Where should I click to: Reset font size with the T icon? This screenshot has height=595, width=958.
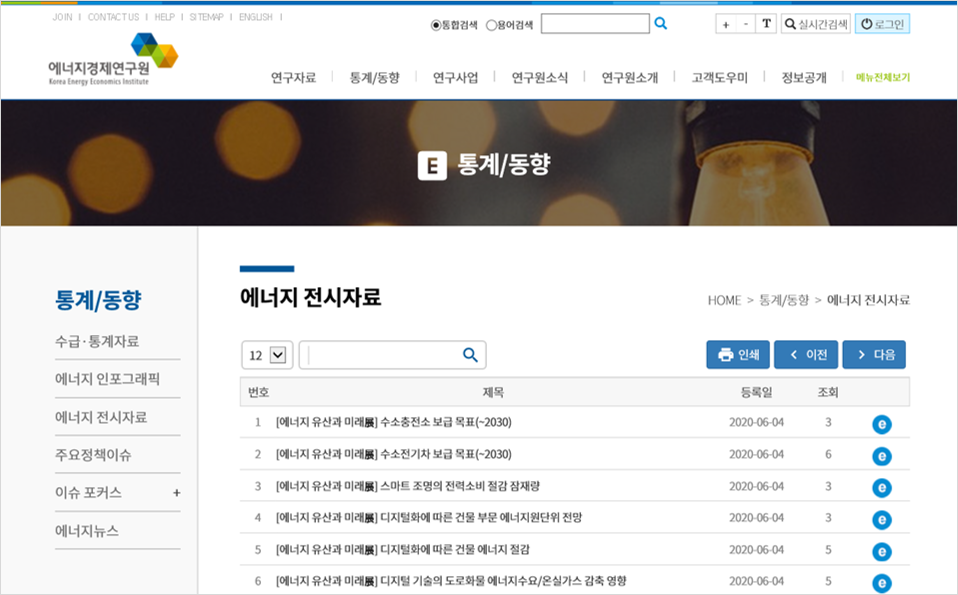[x=766, y=24]
